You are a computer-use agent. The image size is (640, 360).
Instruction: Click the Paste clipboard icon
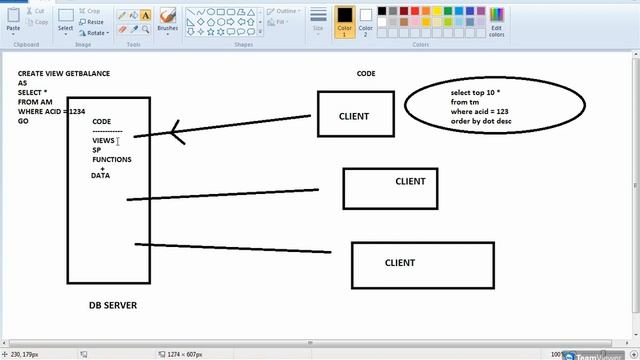point(13,15)
